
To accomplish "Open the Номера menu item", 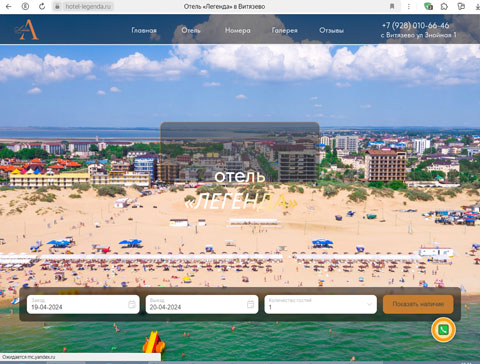I will [x=237, y=30].
